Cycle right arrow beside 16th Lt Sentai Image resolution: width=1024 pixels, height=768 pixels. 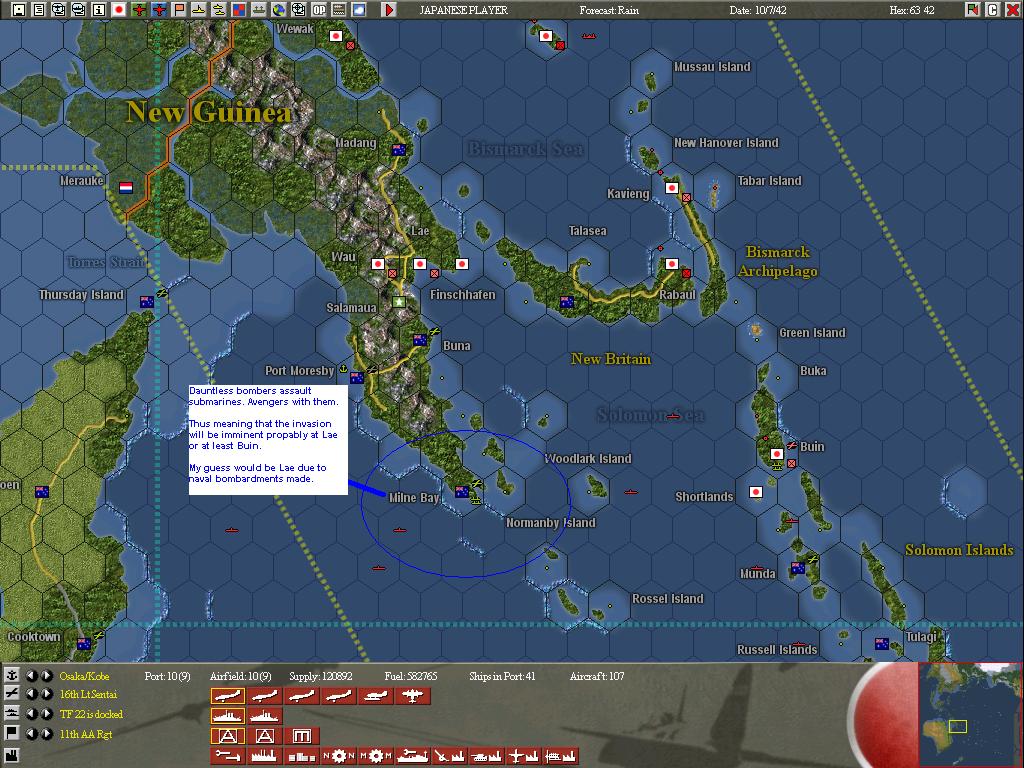[x=47, y=693]
